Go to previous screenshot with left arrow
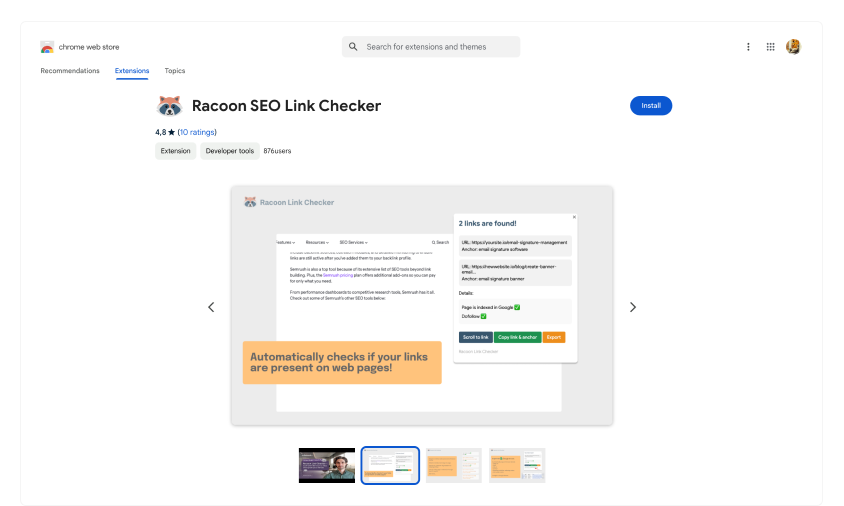844x506 pixels. click(211, 307)
